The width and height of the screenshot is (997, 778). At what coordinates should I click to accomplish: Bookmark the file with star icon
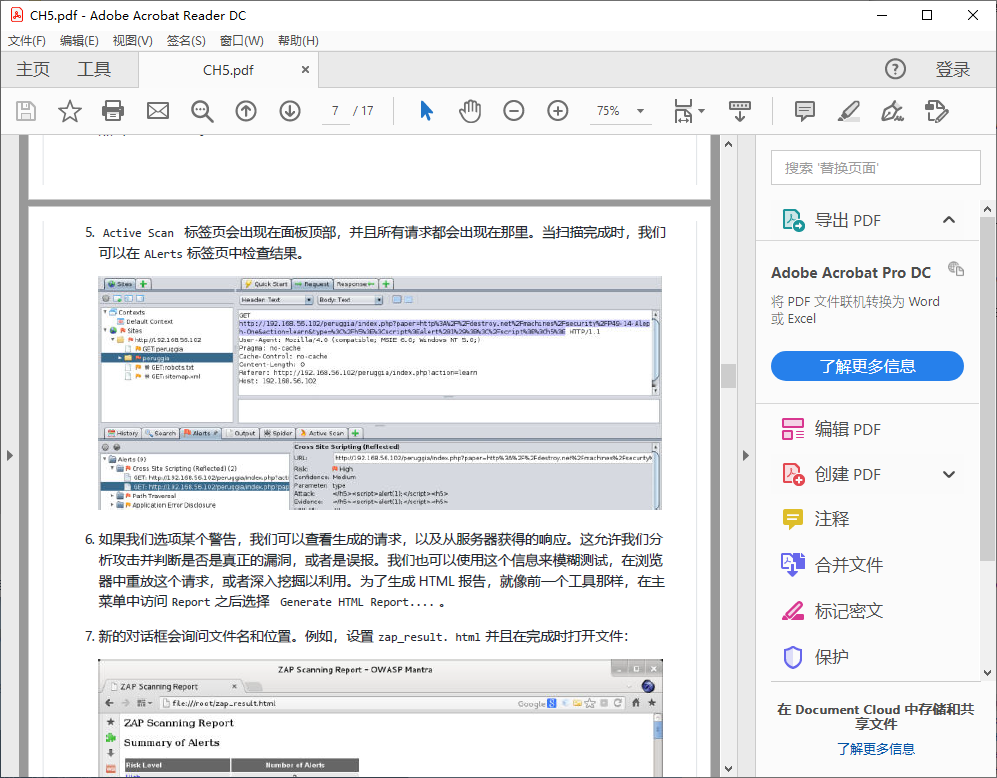(x=69, y=111)
